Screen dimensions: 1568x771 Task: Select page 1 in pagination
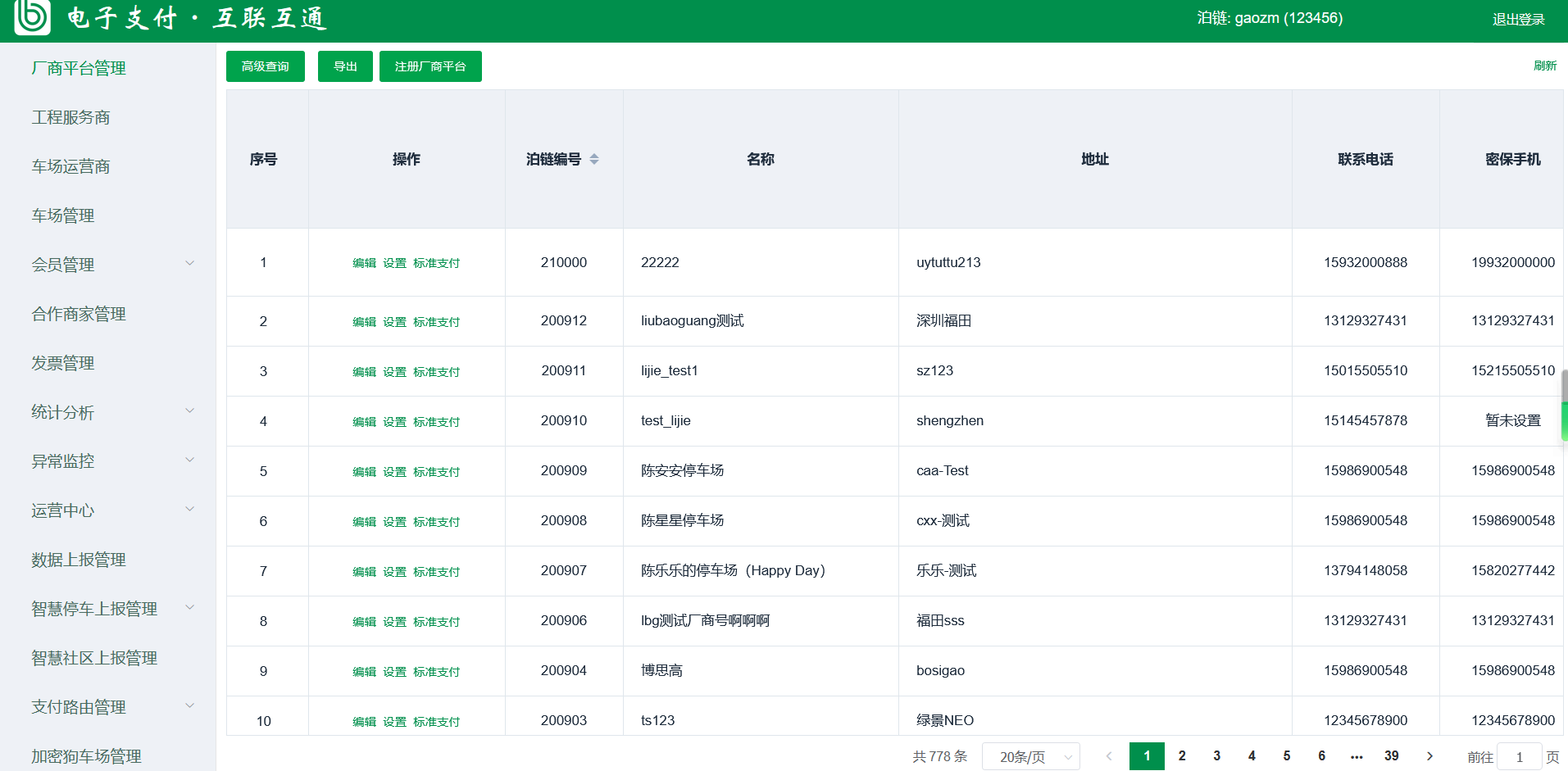click(x=1147, y=756)
